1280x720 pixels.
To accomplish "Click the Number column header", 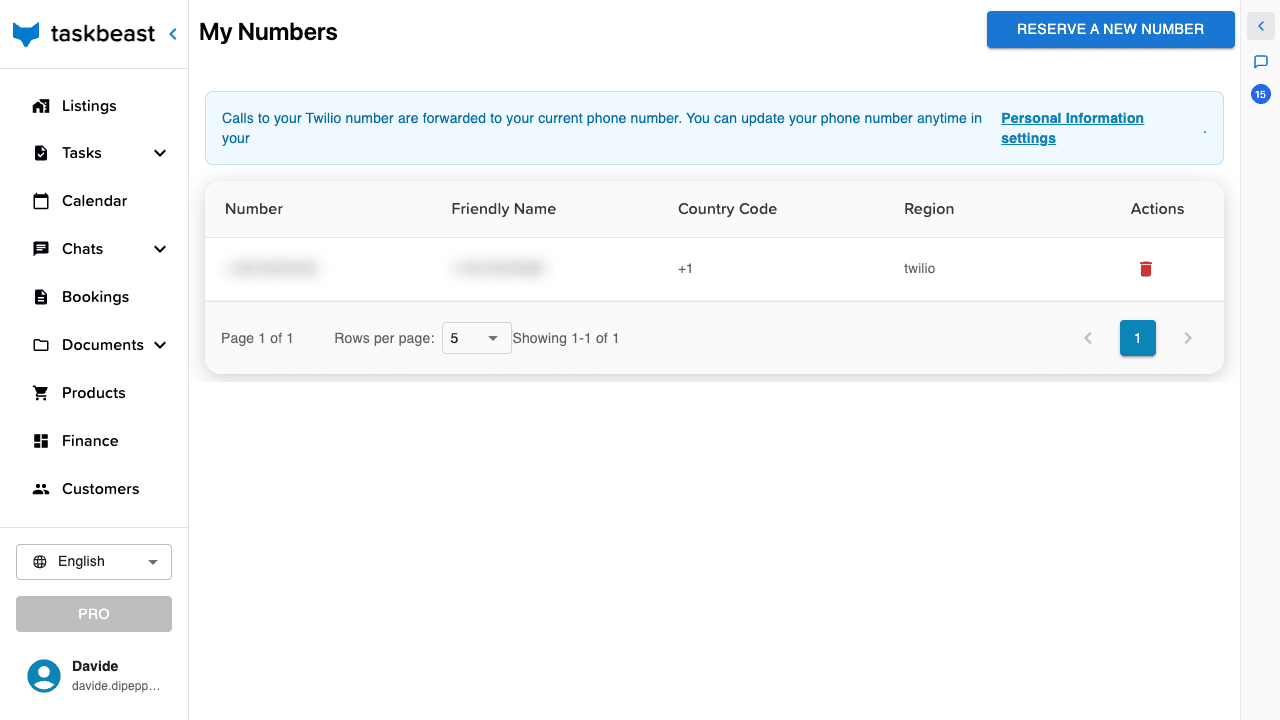I will point(254,209).
